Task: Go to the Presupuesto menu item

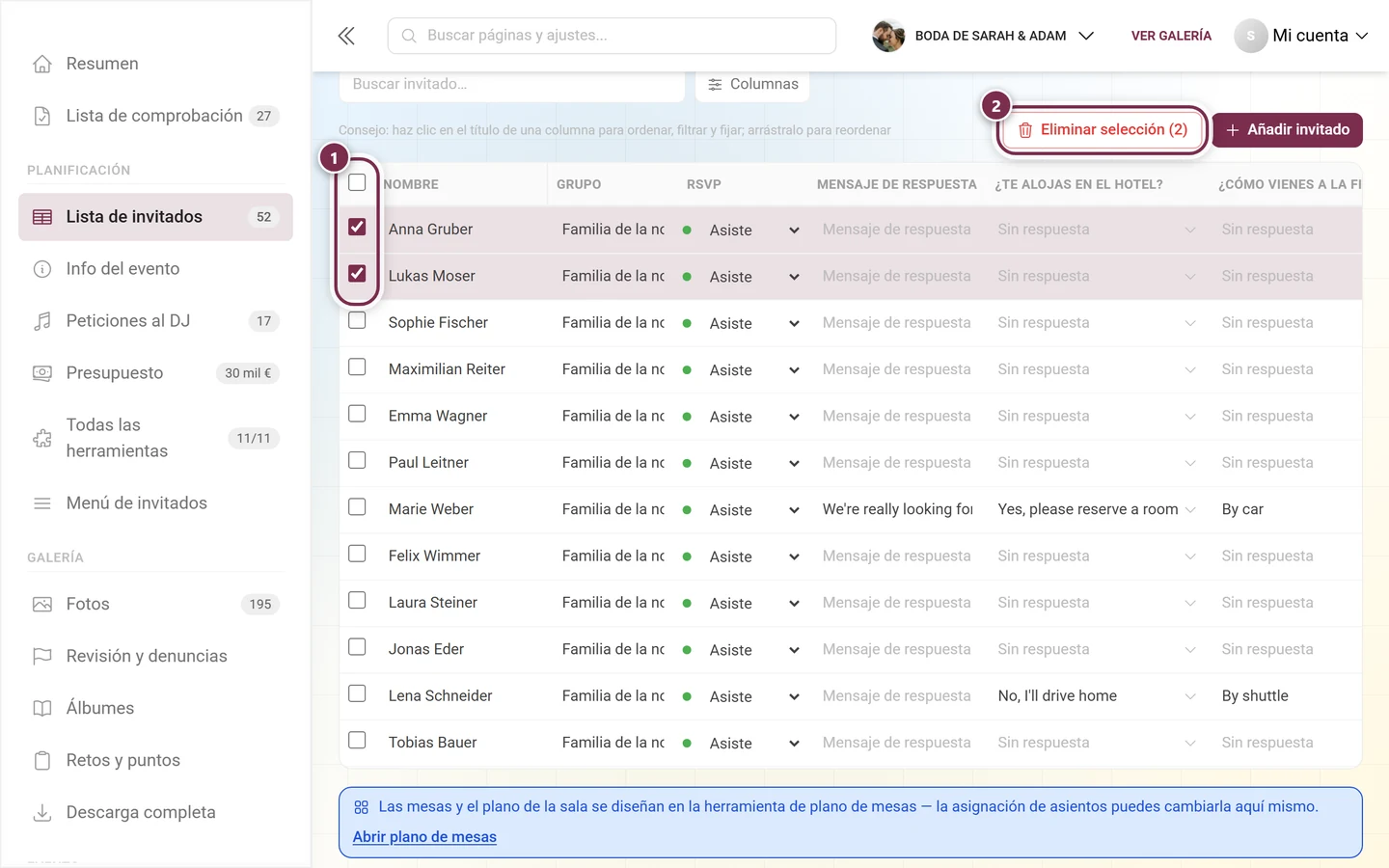Action: tap(155, 373)
